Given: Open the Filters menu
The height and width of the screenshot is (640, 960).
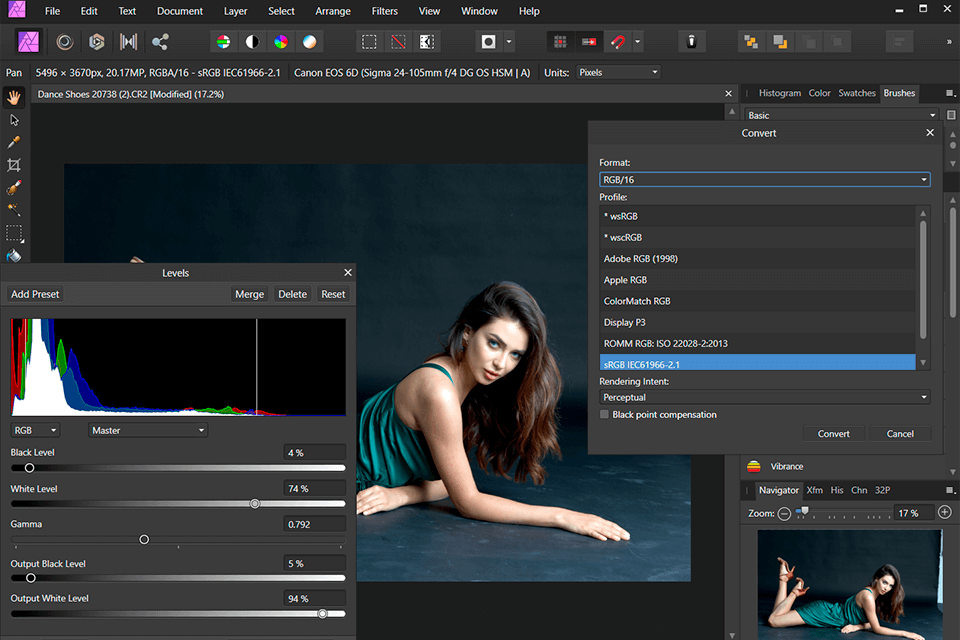Looking at the screenshot, I should 383,11.
